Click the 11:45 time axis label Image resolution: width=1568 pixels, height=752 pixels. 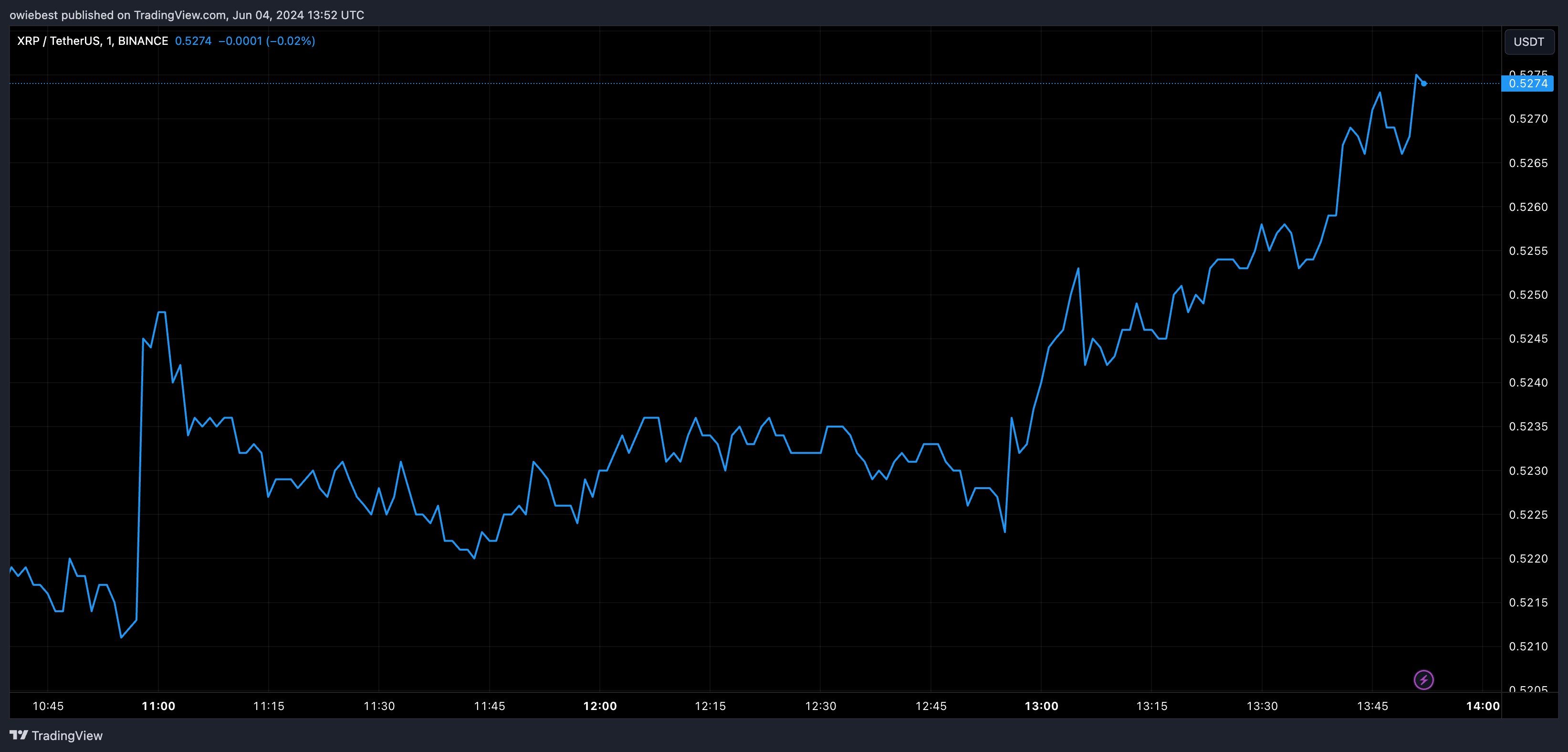[490, 706]
